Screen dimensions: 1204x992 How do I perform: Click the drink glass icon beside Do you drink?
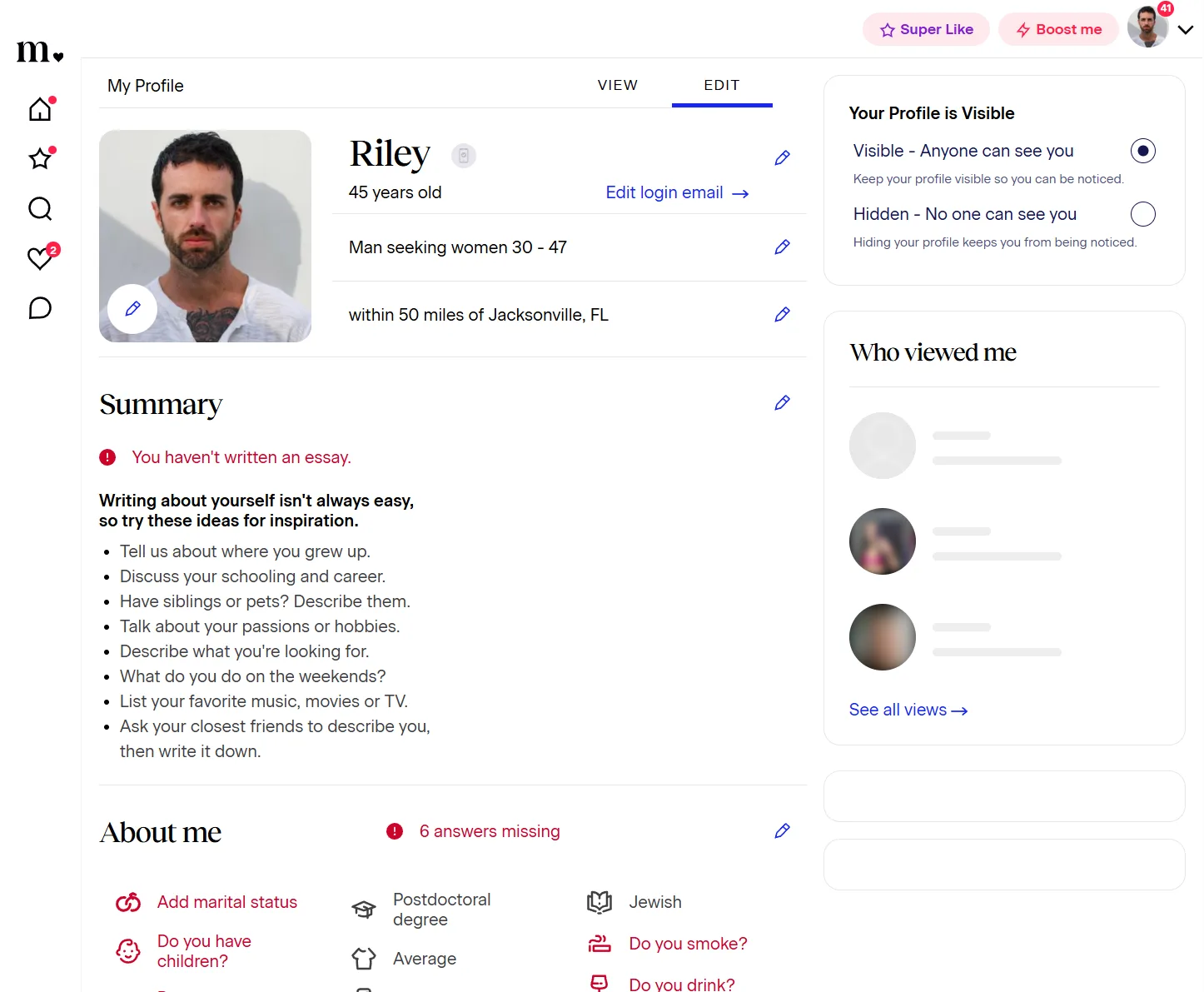click(x=600, y=984)
